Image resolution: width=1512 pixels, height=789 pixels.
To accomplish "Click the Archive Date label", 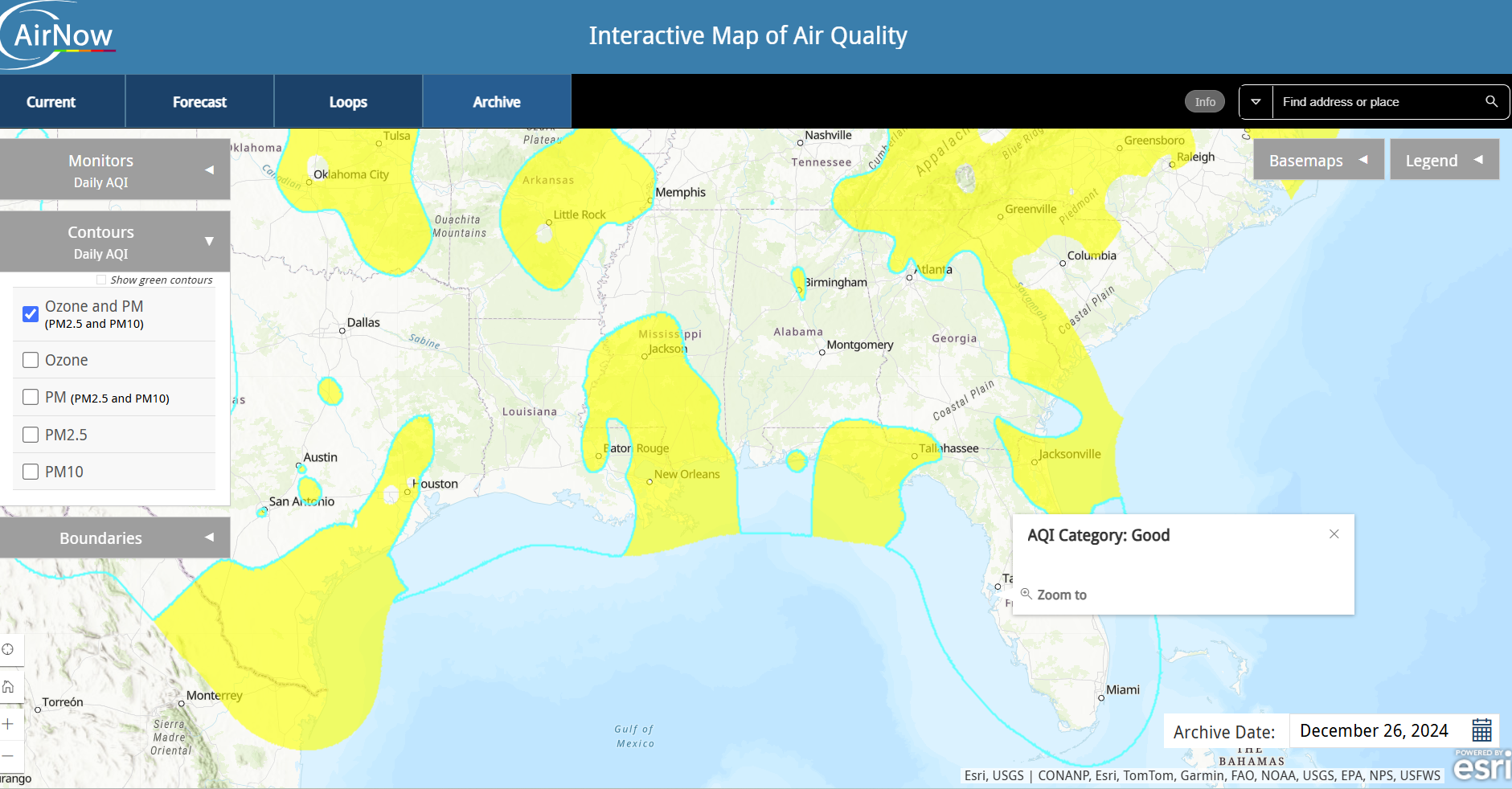I will pyautogui.click(x=1224, y=732).
